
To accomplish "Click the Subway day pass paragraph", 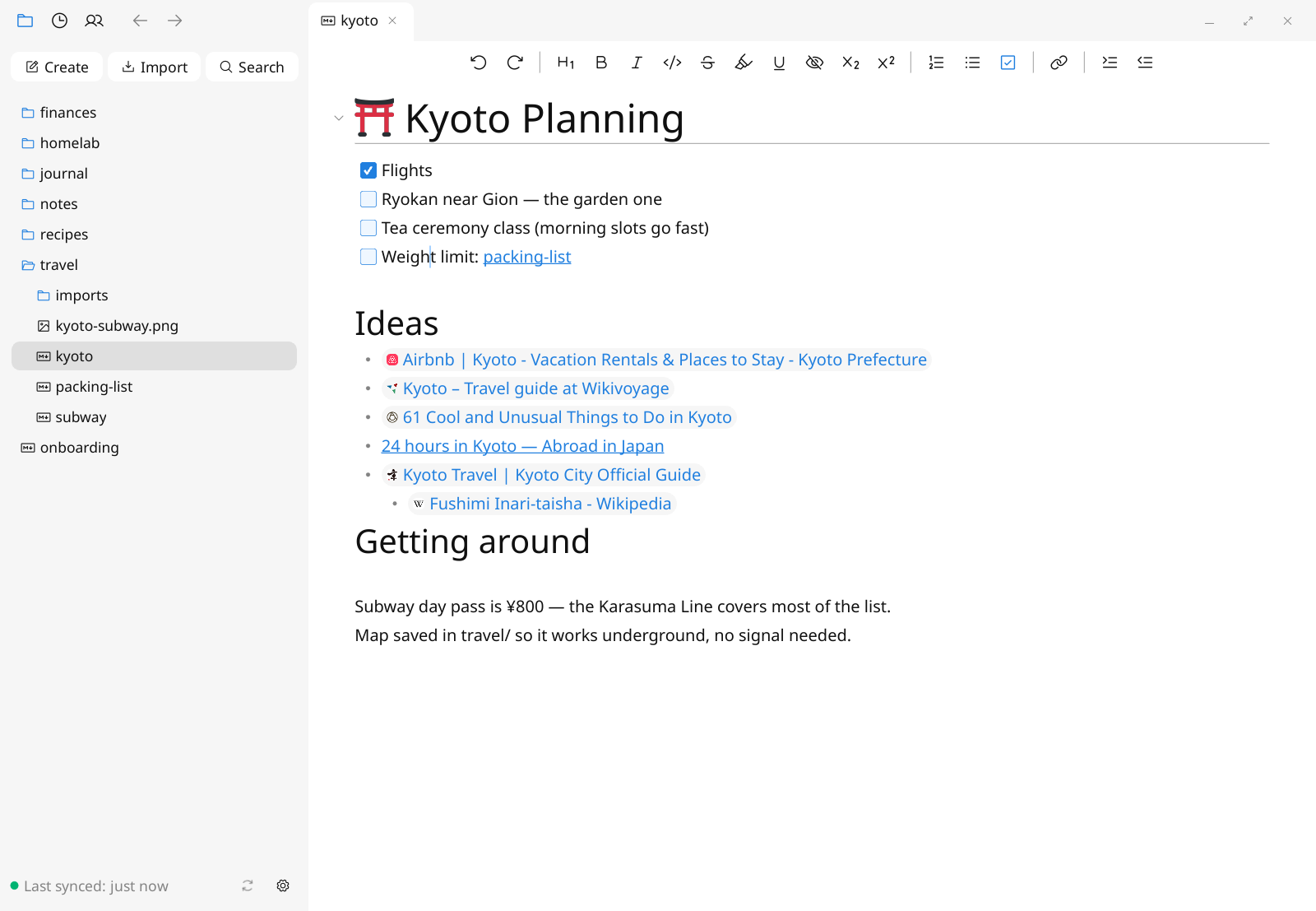I will [623, 607].
